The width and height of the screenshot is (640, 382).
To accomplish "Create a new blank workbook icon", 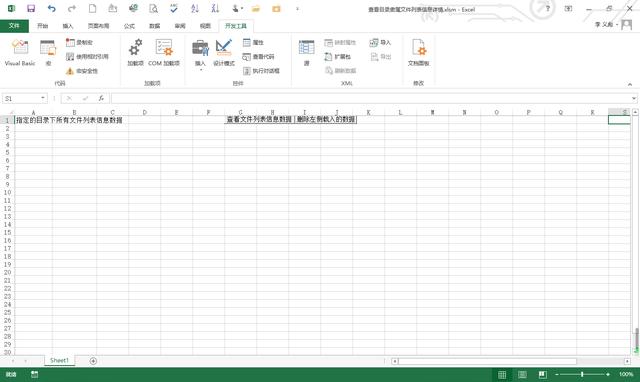I will pyautogui.click(x=93, y=9).
